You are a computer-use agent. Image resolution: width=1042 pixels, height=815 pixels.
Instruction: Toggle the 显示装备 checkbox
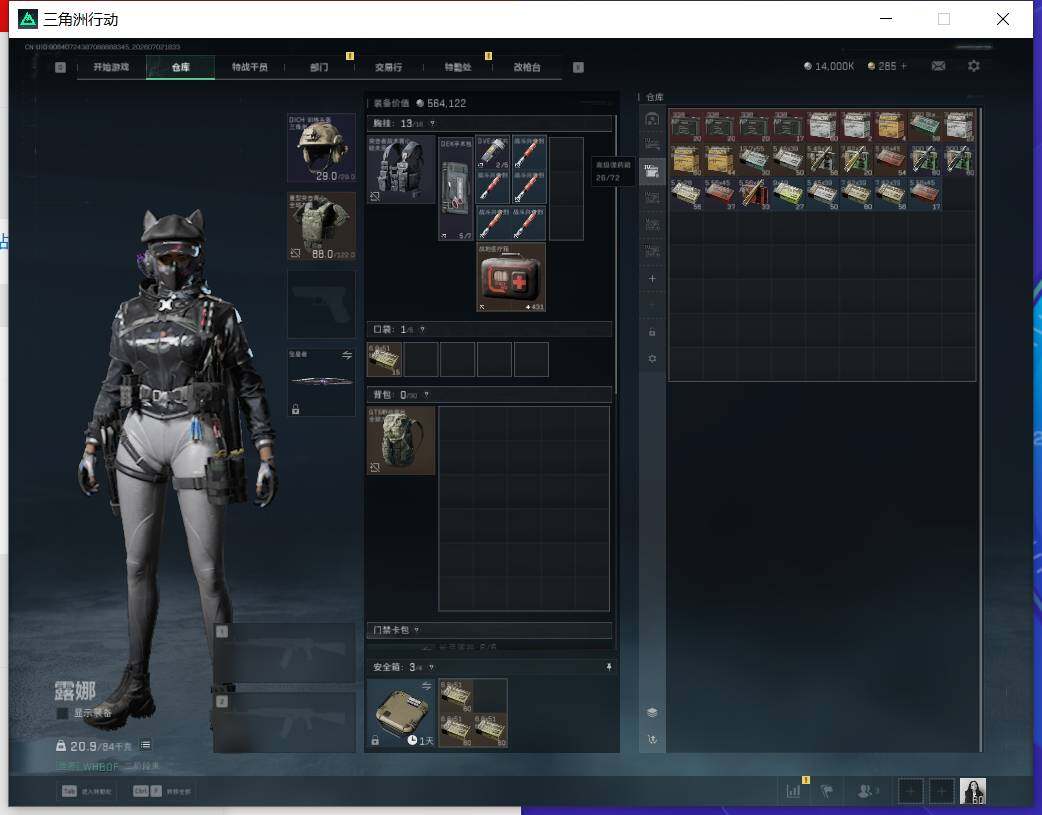tap(62, 713)
